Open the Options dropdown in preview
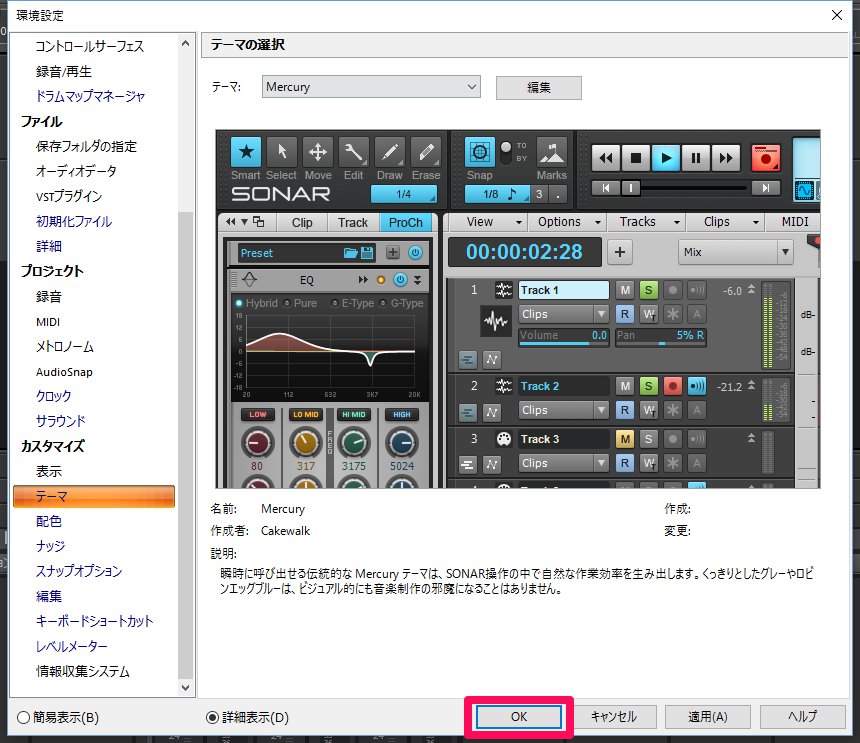Screen dimensions: 860x743 point(567,222)
